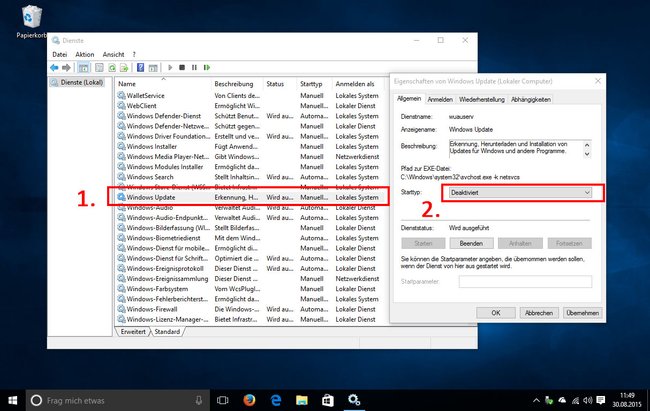Click the Frag mich etwas search box
The image size is (650, 411).
pyautogui.click(x=118, y=400)
